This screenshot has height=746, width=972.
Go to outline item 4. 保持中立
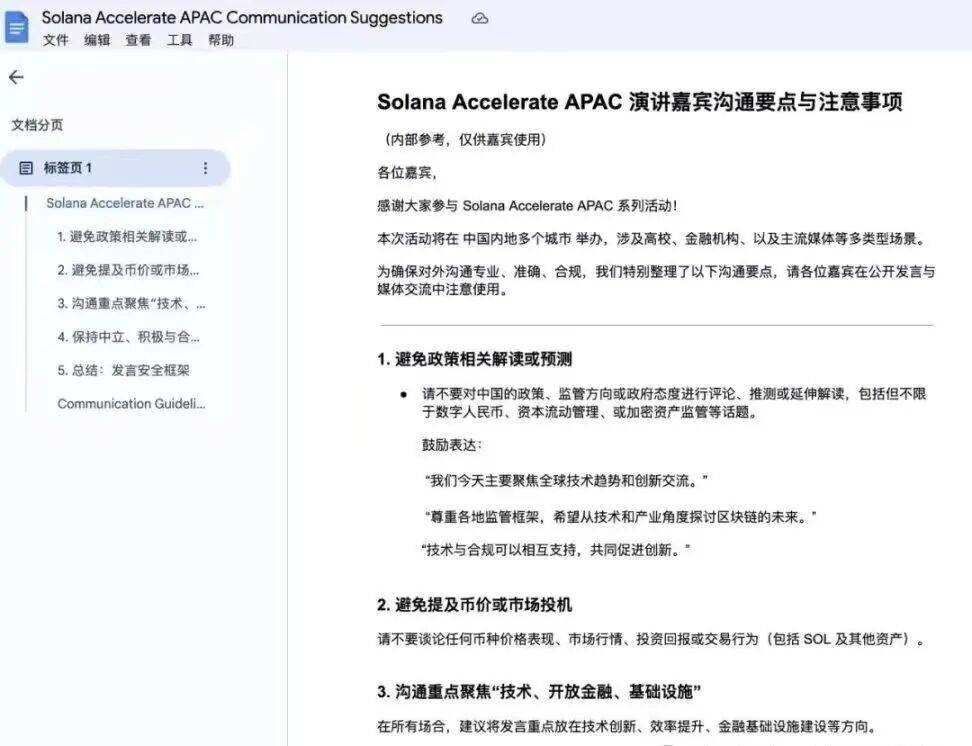[128, 337]
